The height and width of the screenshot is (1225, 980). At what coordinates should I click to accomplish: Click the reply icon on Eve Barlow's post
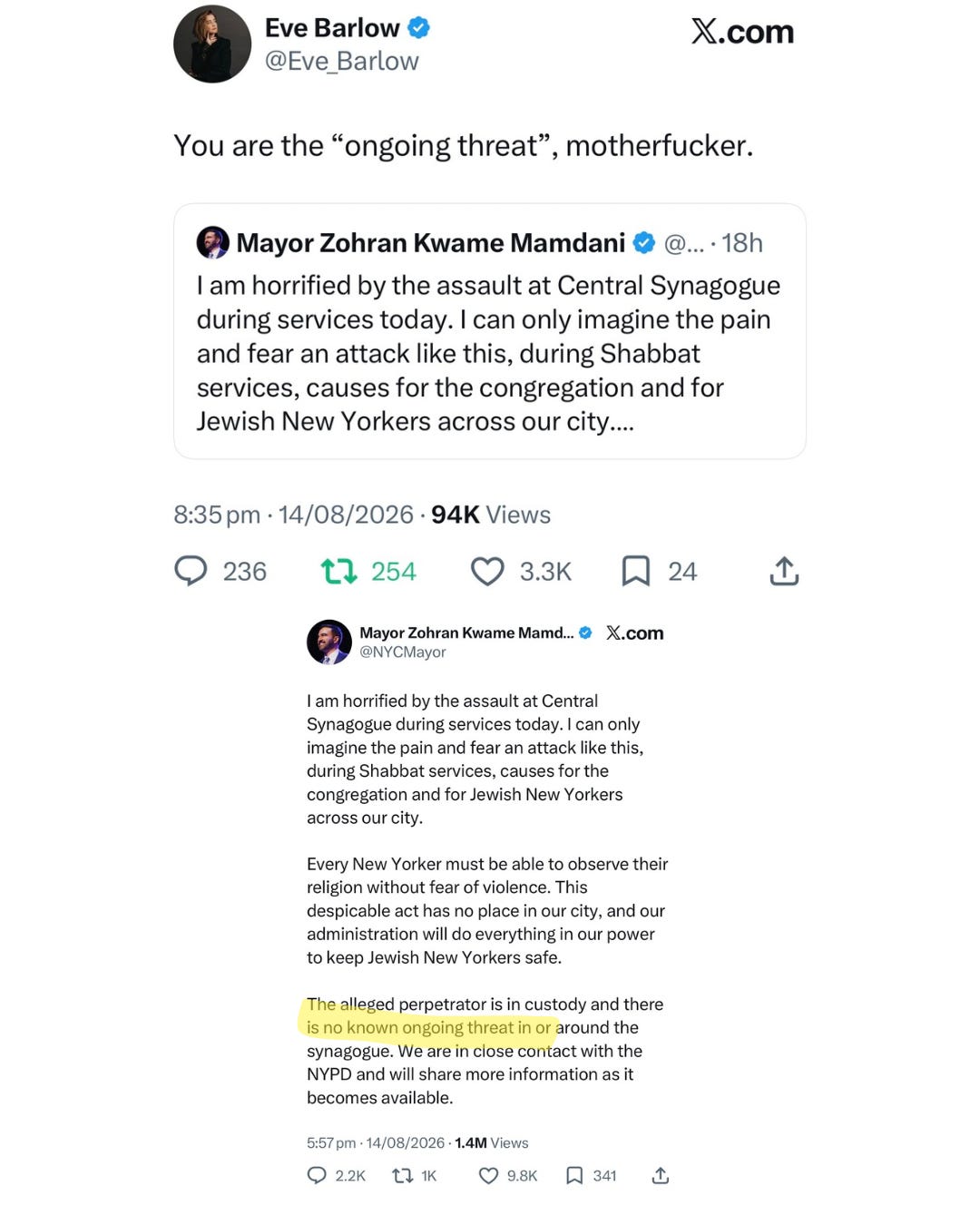coord(191,571)
